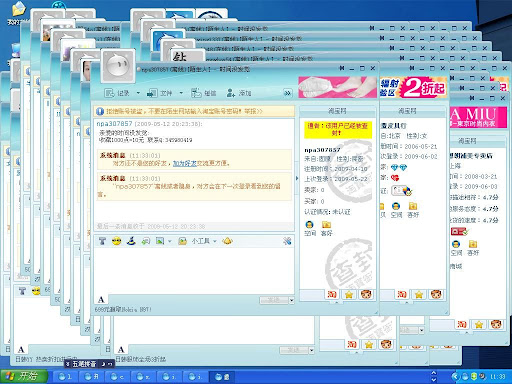Switch to the first taskbar chat window button
This screenshot has width=512, height=384.
pos(65,377)
